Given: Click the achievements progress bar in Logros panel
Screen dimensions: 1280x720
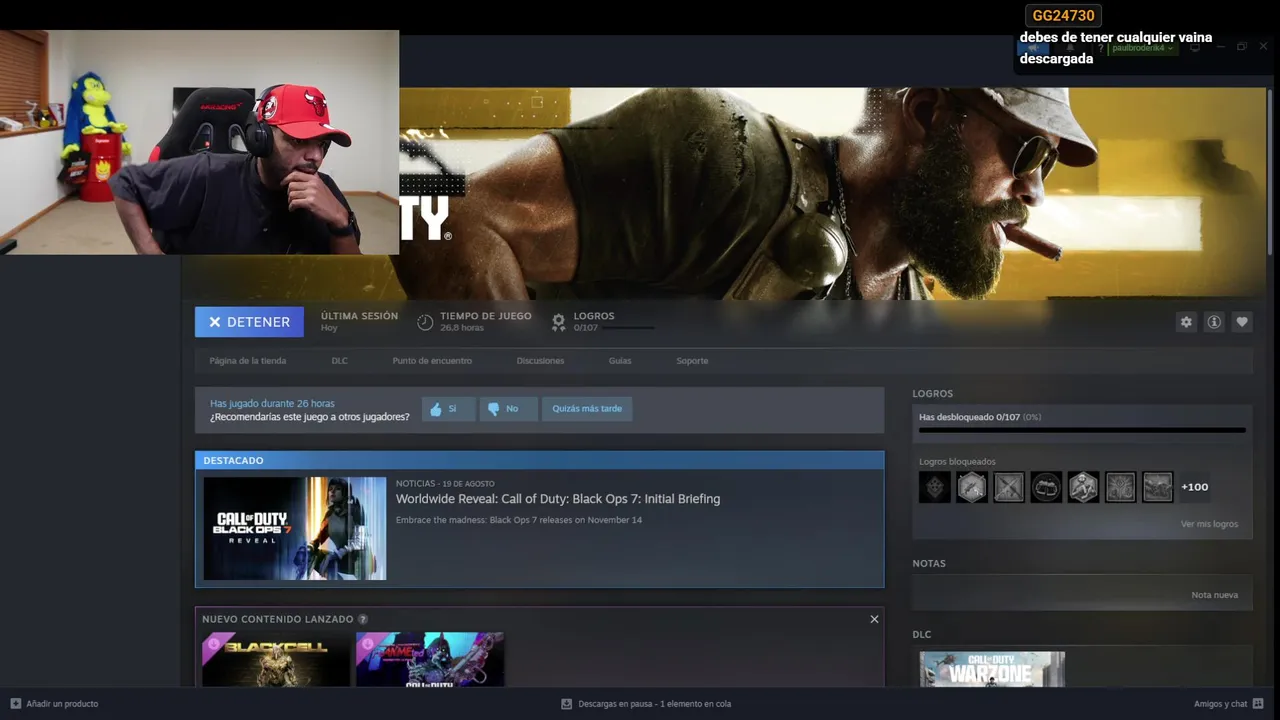Looking at the screenshot, I should [x=1082, y=430].
